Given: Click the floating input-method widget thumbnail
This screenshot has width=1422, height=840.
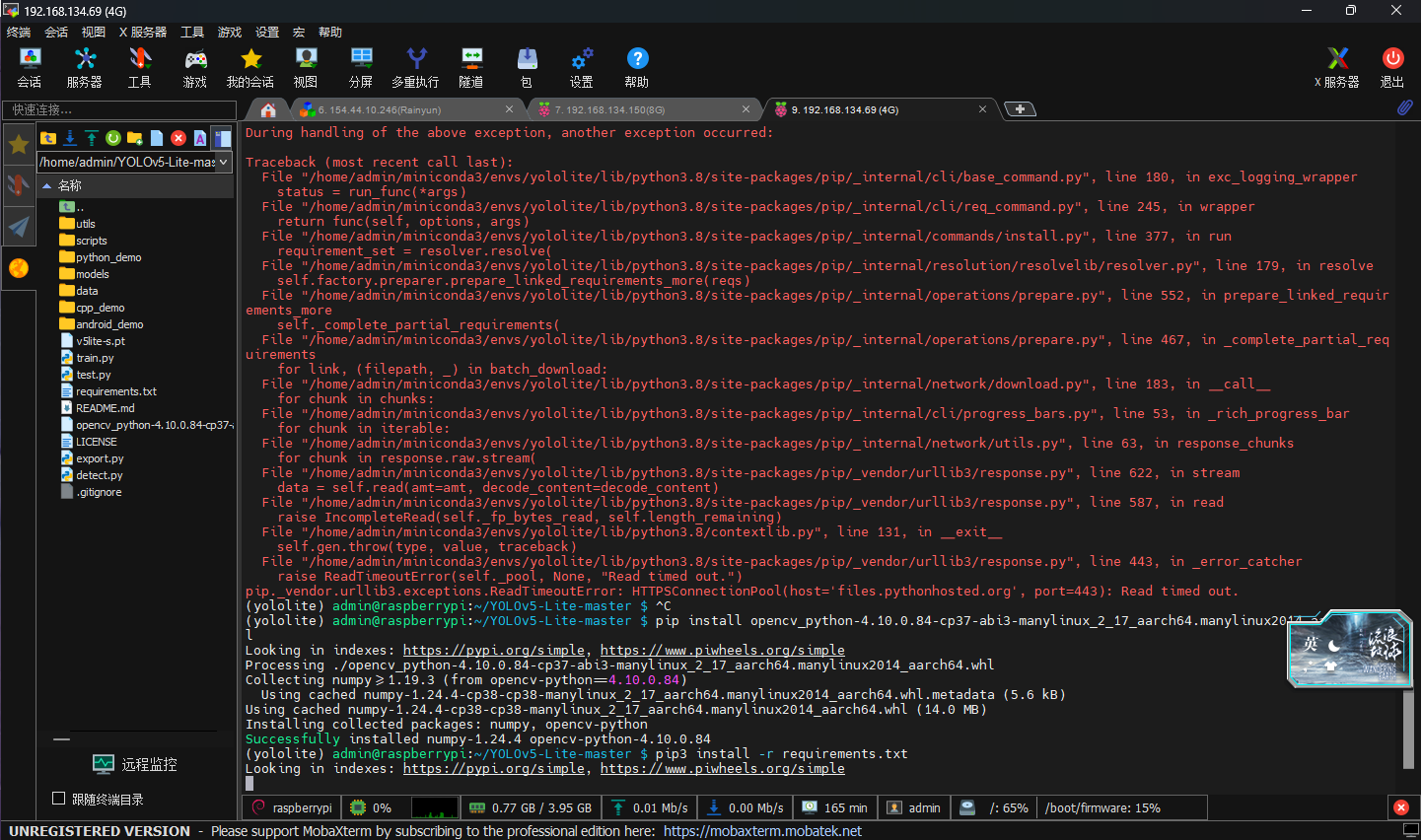Looking at the screenshot, I should pos(1349,648).
